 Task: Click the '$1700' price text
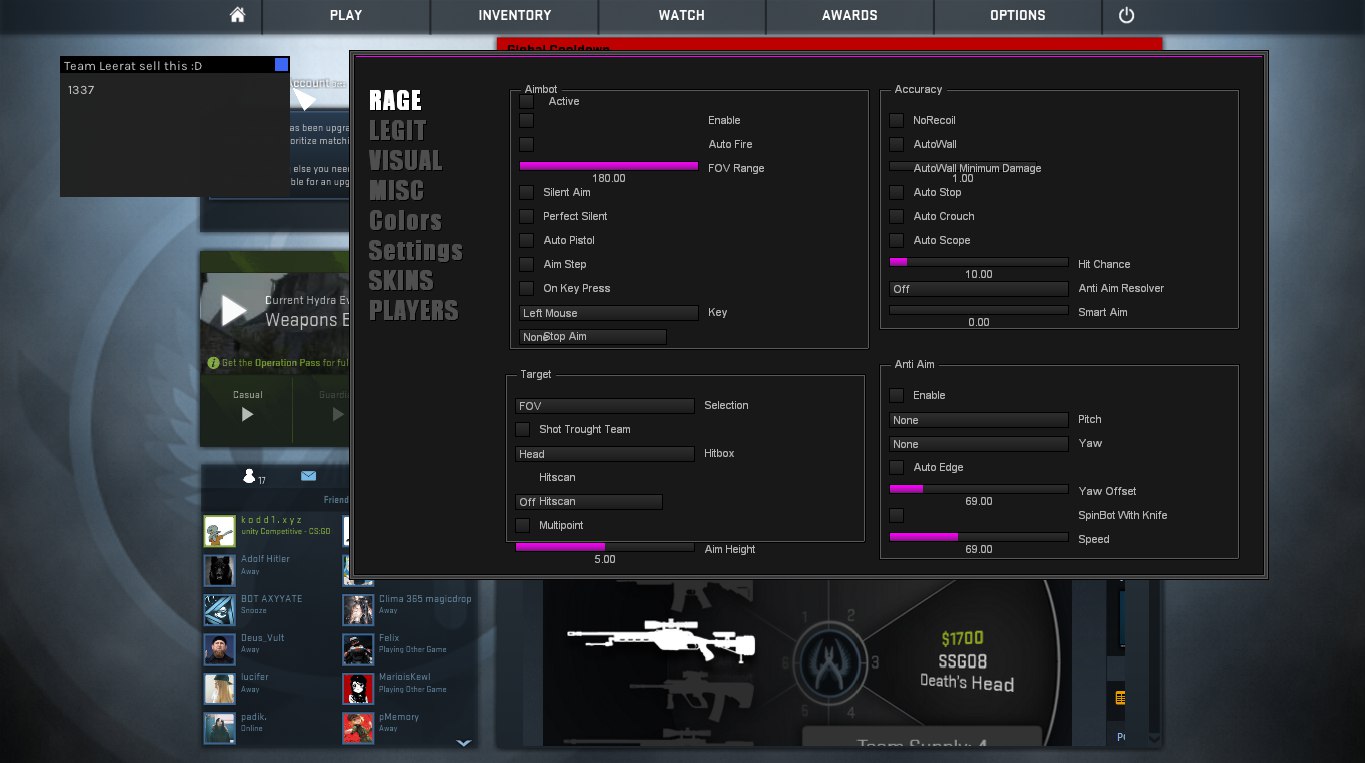(x=962, y=638)
